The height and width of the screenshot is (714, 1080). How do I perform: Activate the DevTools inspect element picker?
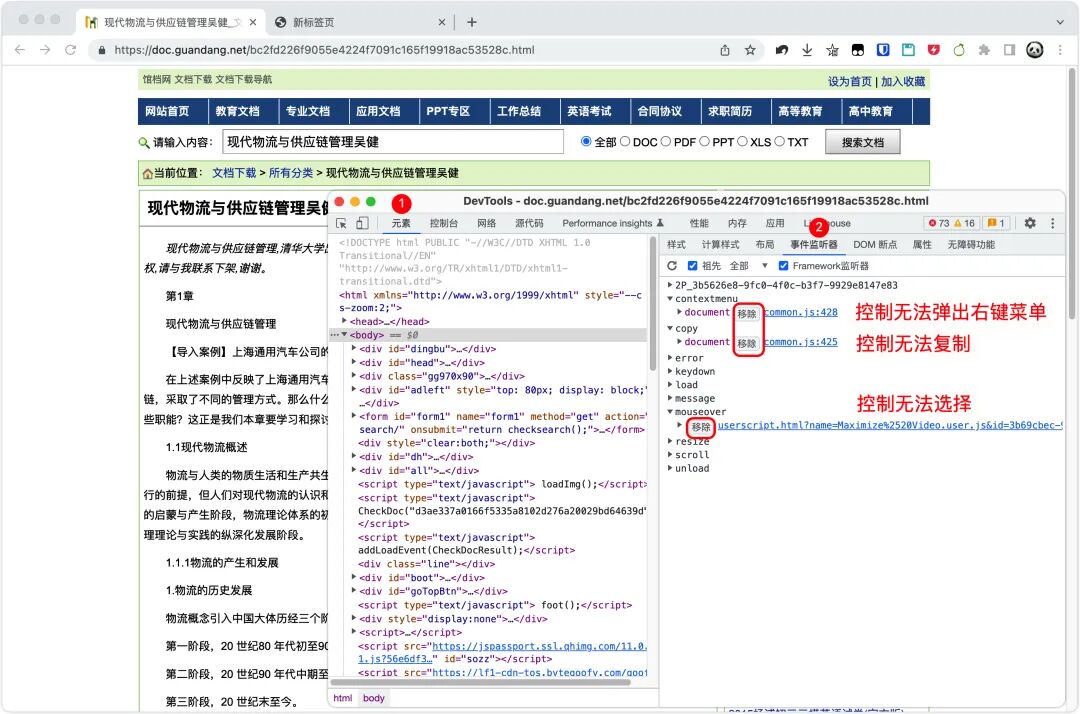click(341, 223)
